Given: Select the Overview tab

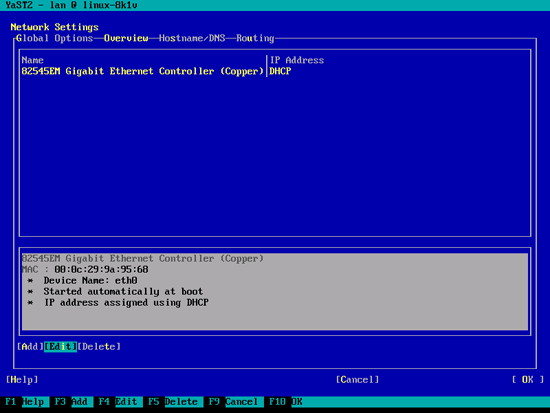Looking at the screenshot, I should click(126, 38).
